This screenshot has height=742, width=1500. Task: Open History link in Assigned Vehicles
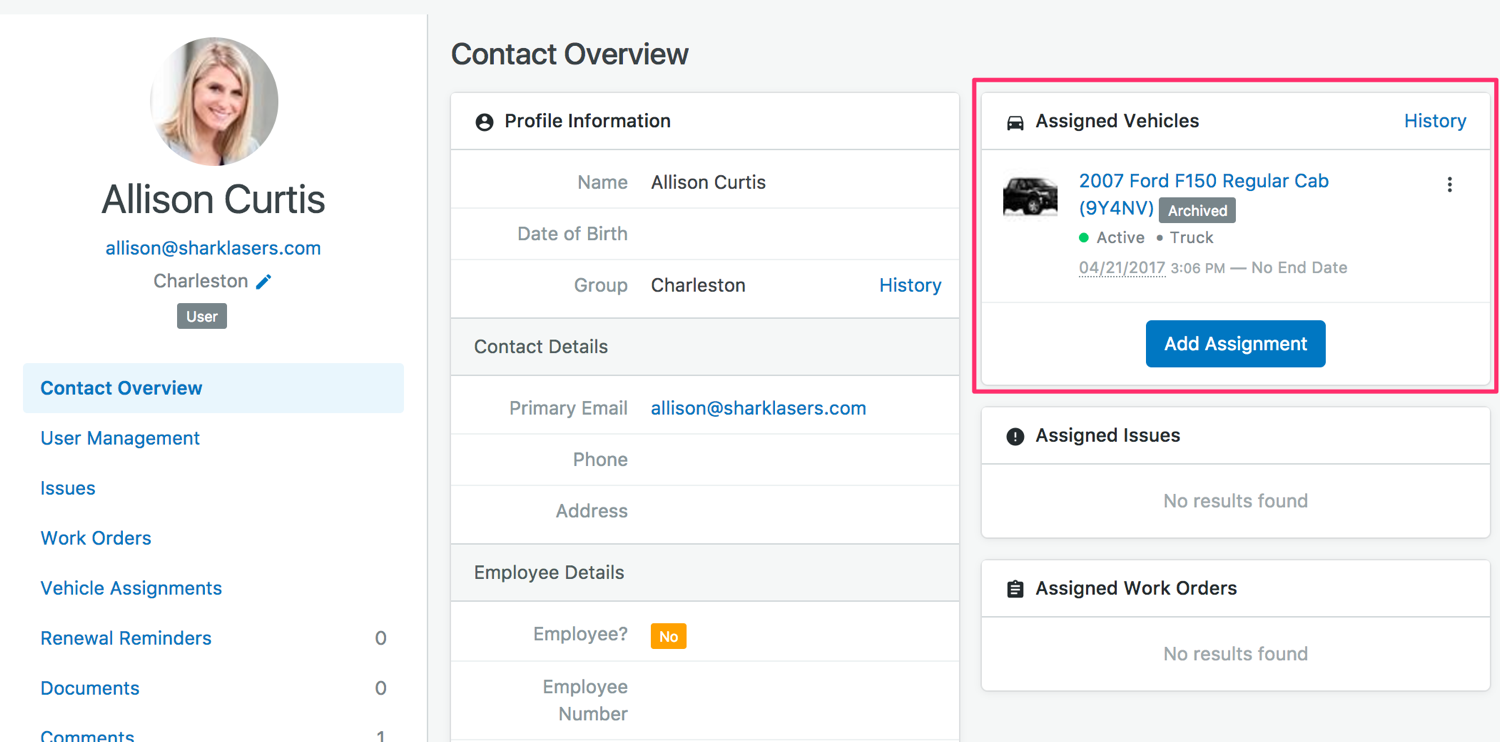click(x=1434, y=121)
